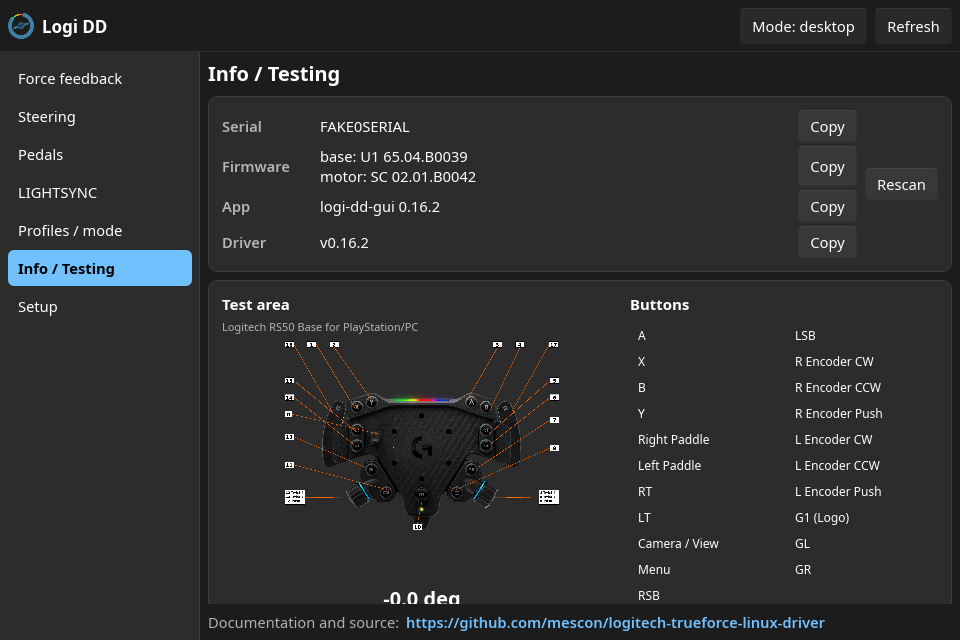This screenshot has width=960, height=640.
Task: Select LIGHTSYNC in the sidebar
Action: click(100, 193)
